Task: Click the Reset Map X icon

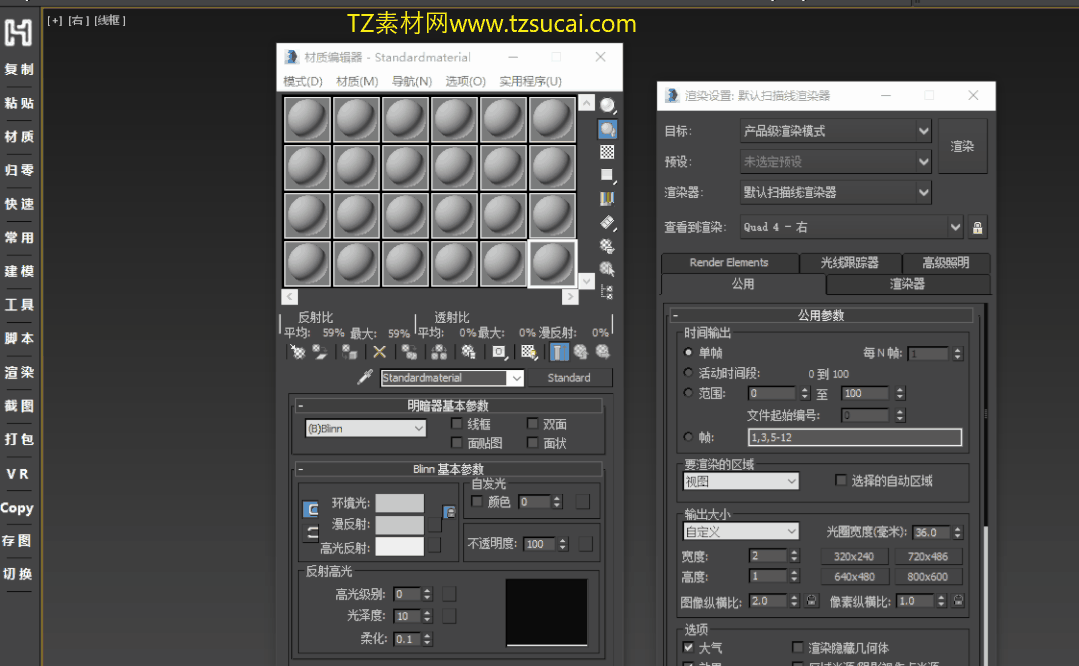Action: (379, 352)
